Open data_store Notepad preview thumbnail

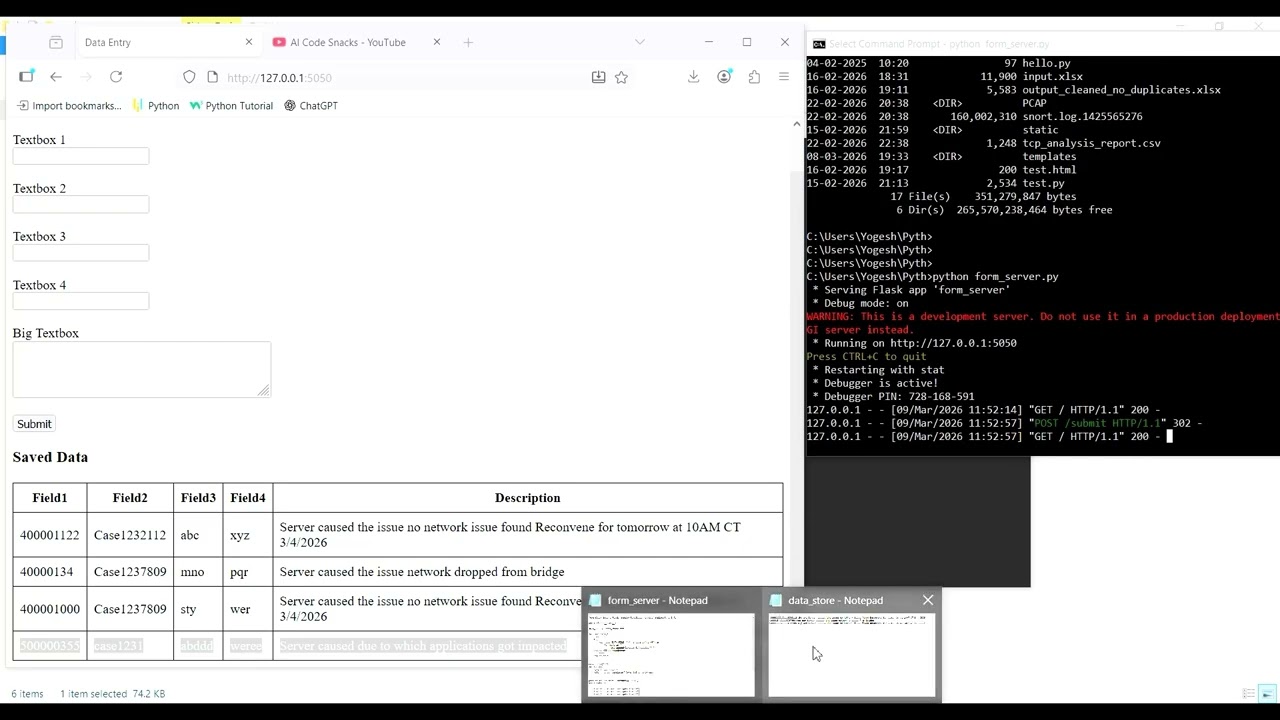click(x=851, y=654)
